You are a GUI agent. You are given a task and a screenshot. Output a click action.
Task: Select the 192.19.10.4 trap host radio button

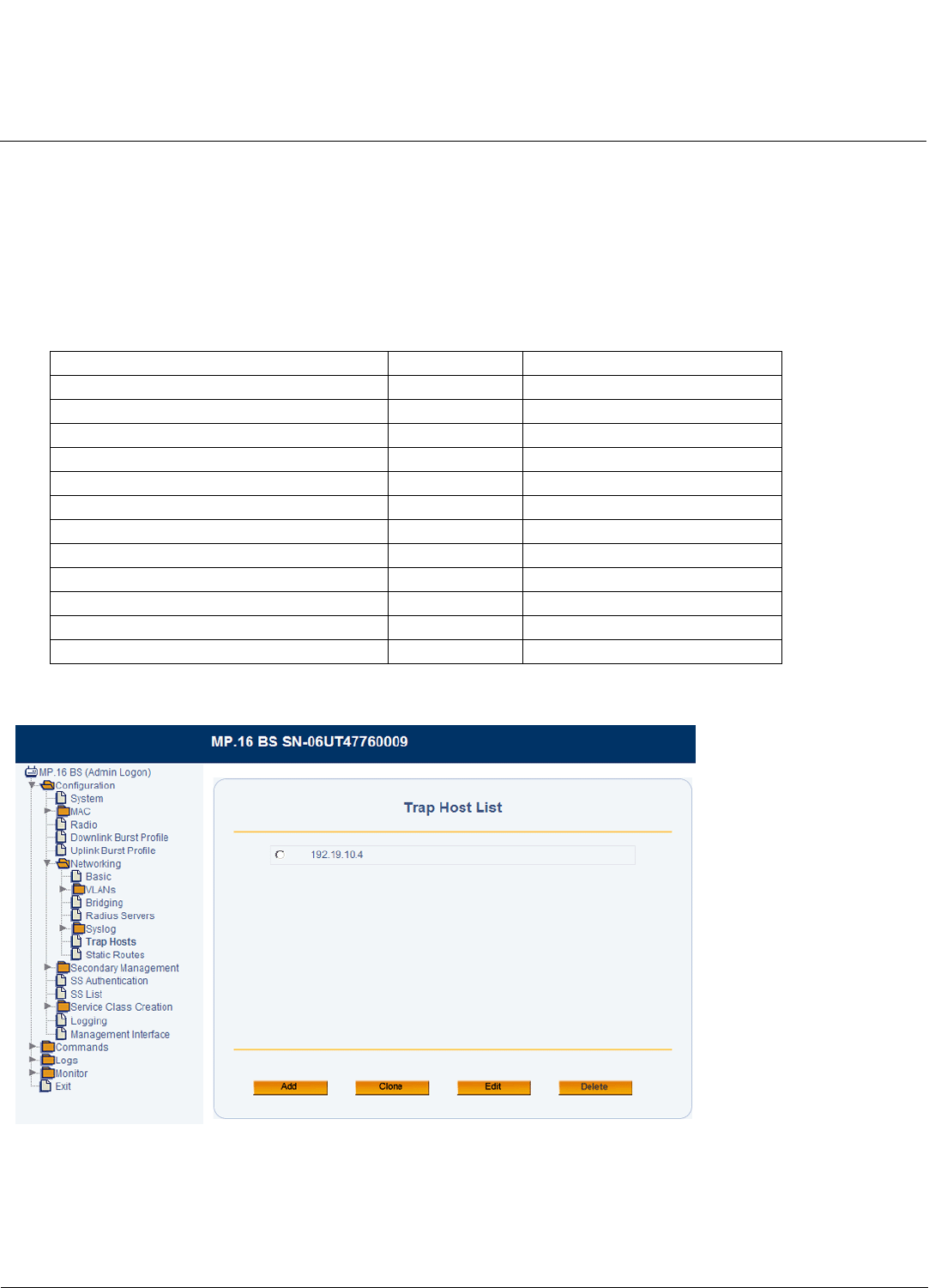coord(280,855)
